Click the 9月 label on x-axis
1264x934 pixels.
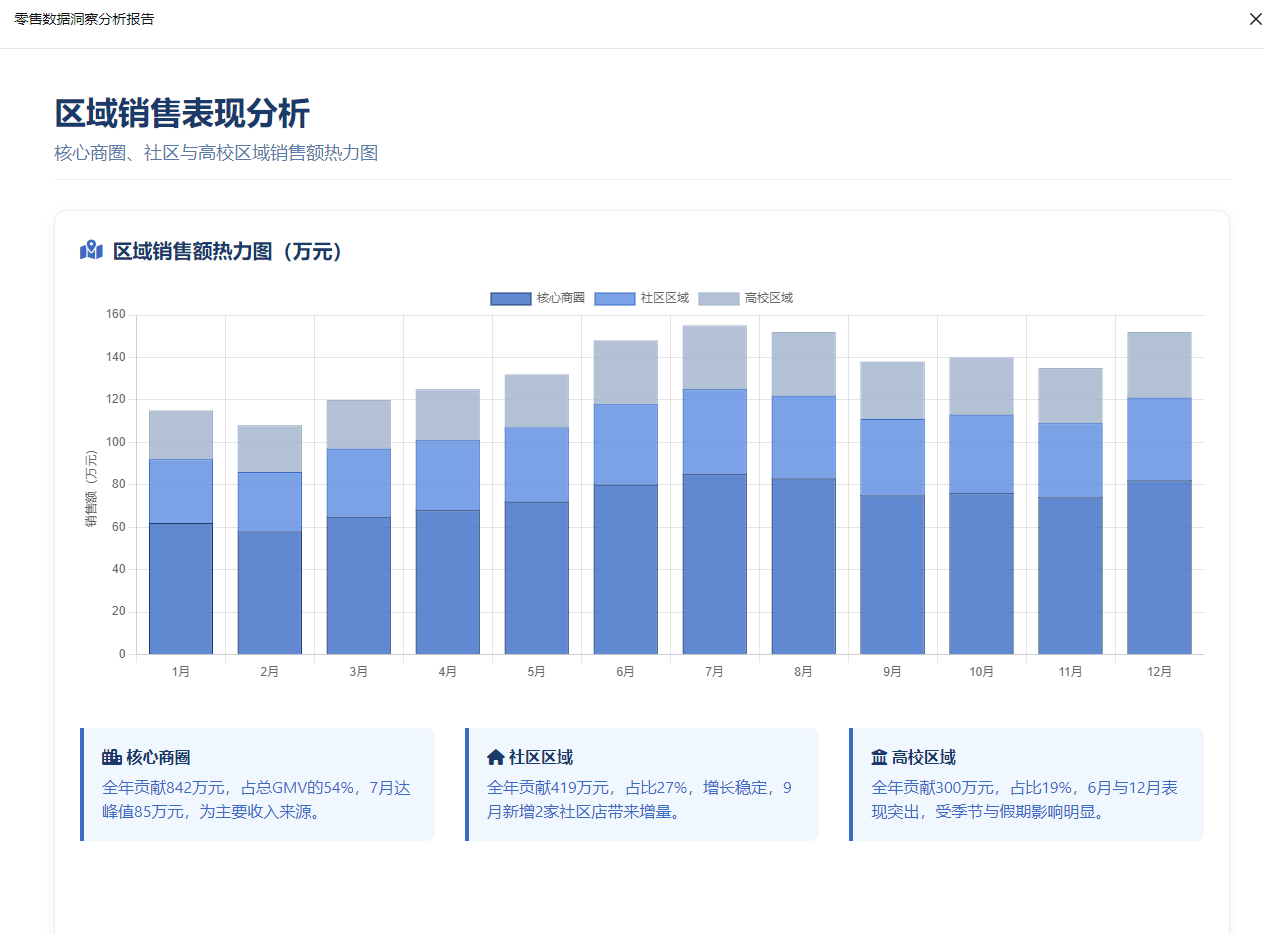point(892,672)
